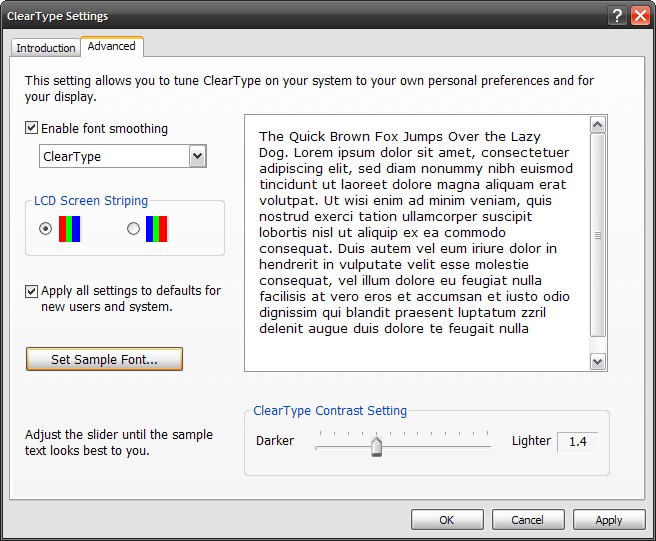Click the Lighter label
This screenshot has height=541, width=656.
coord(531,441)
